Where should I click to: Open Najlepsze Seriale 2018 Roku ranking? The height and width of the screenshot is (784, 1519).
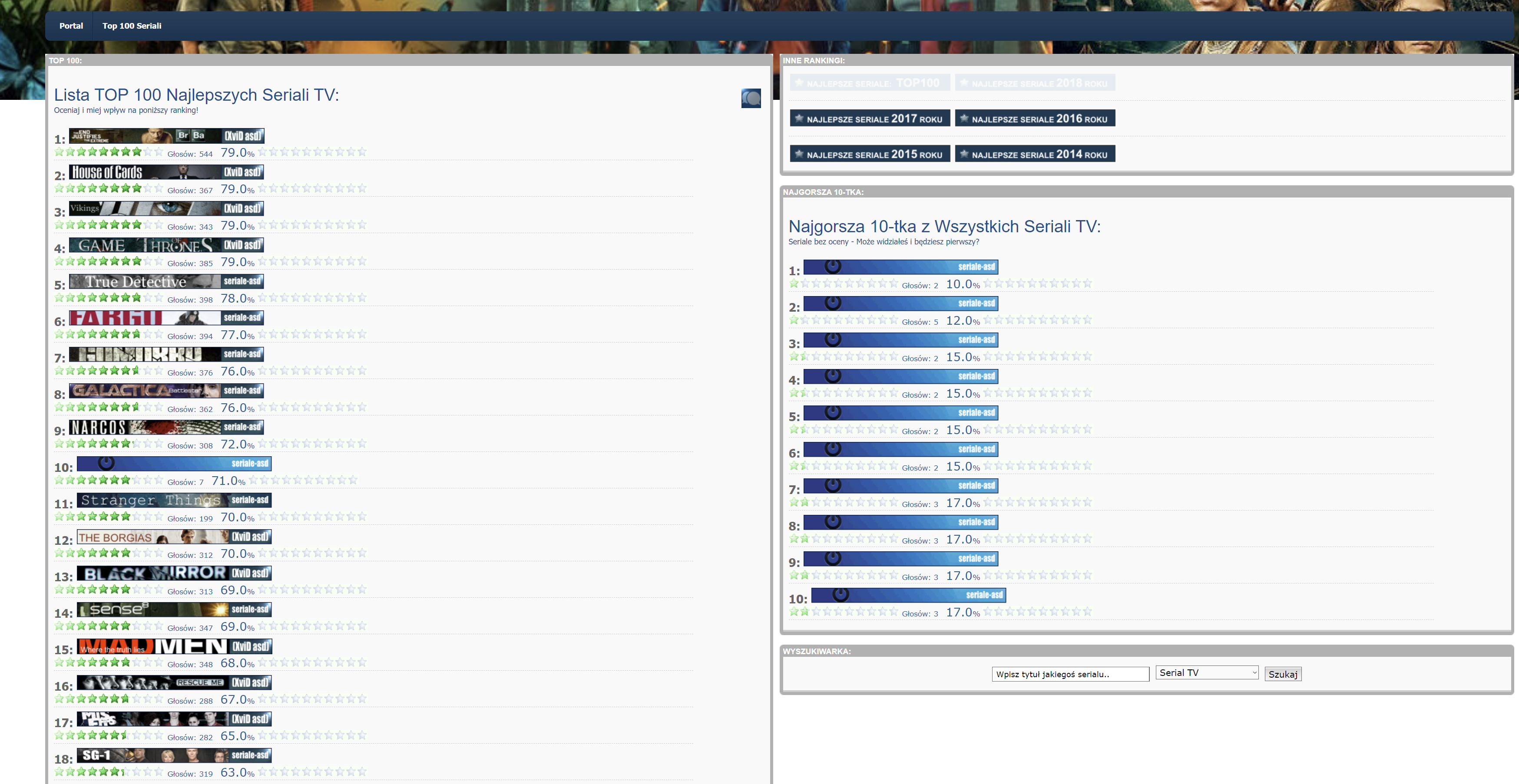(x=1034, y=82)
